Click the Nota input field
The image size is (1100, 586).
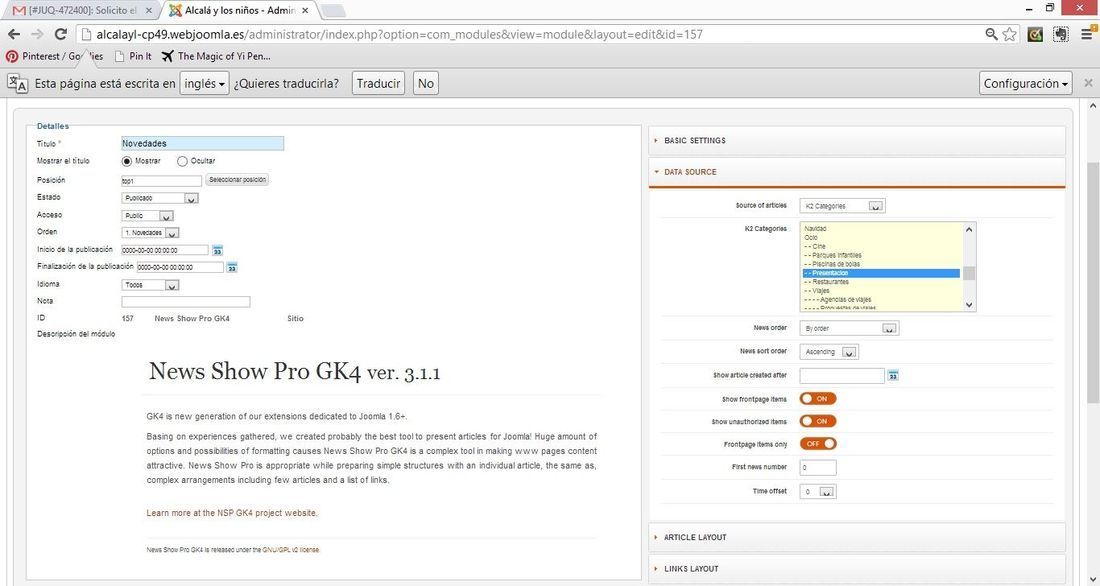pyautogui.click(x=186, y=302)
